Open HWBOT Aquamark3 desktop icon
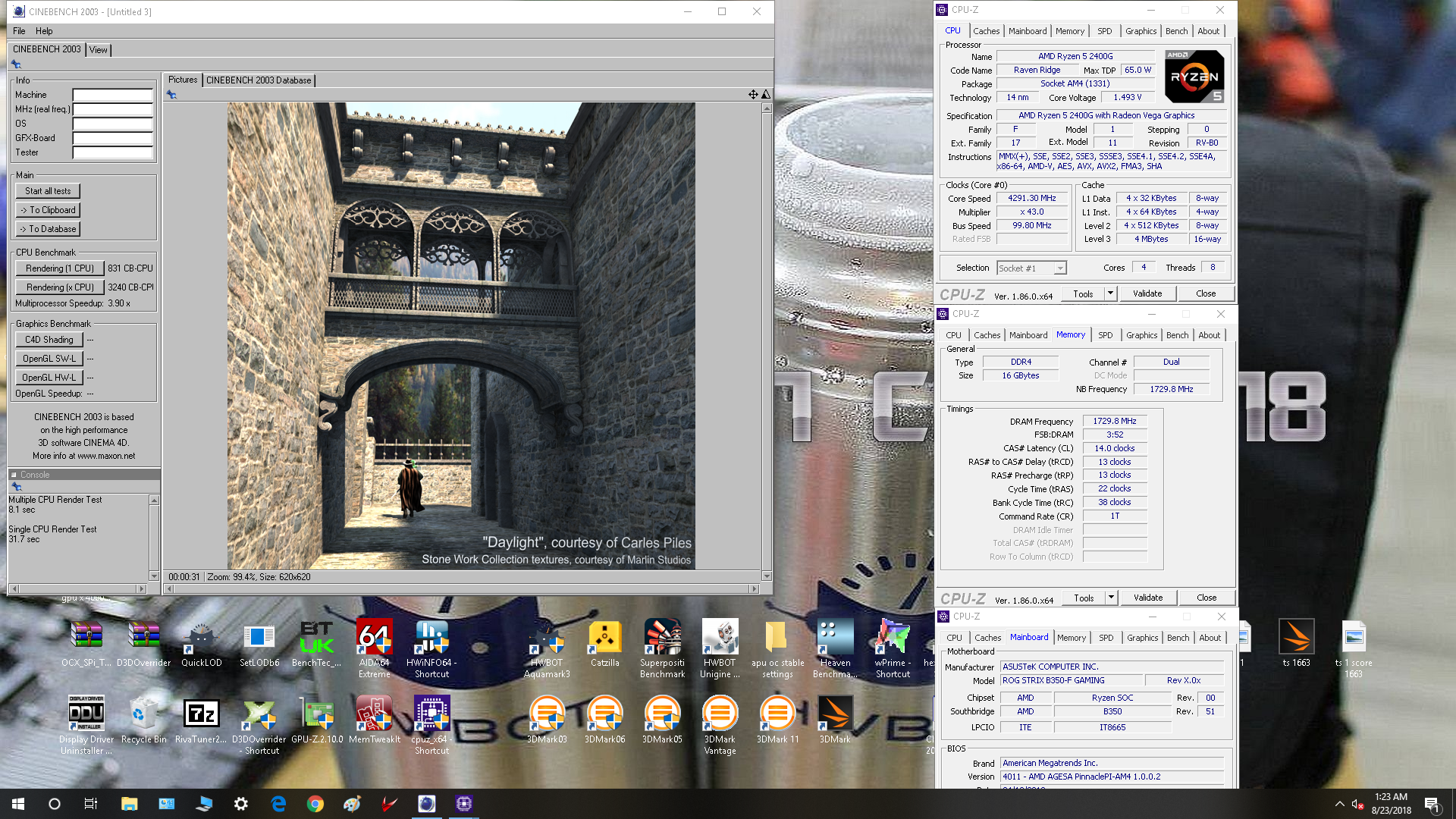The image size is (1456, 819). point(547,648)
